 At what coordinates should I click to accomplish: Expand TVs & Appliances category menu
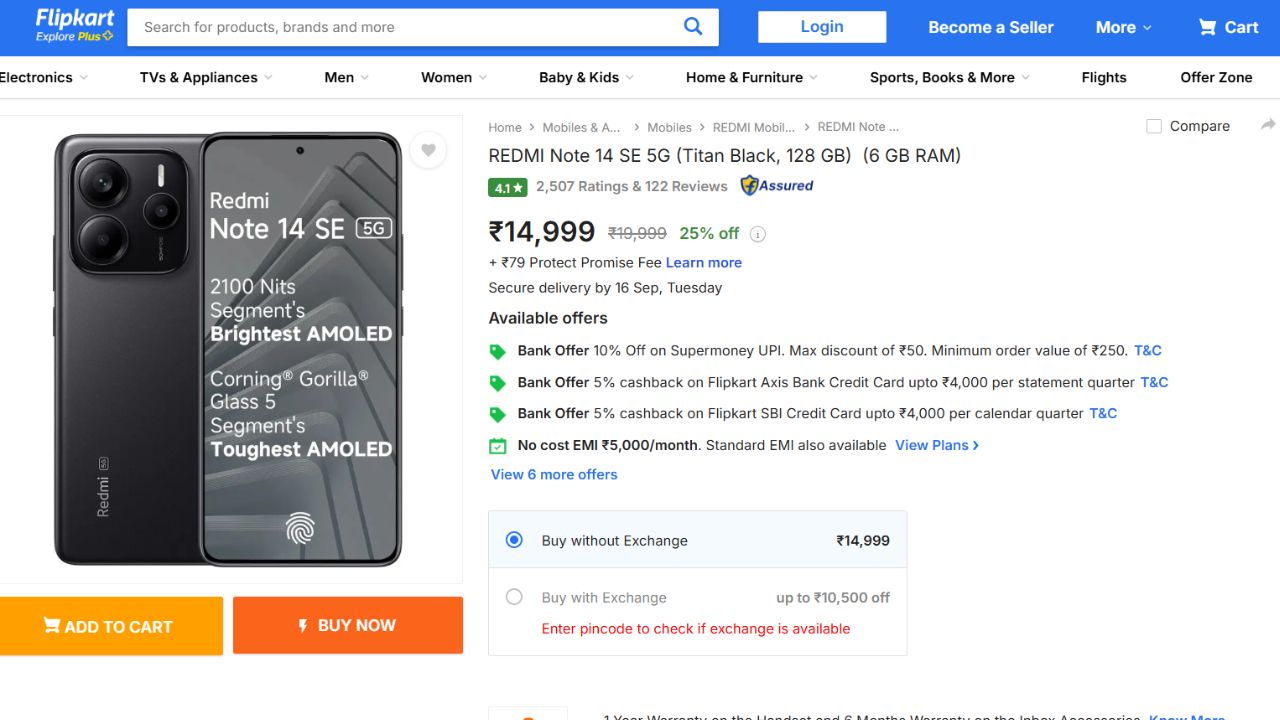click(207, 77)
